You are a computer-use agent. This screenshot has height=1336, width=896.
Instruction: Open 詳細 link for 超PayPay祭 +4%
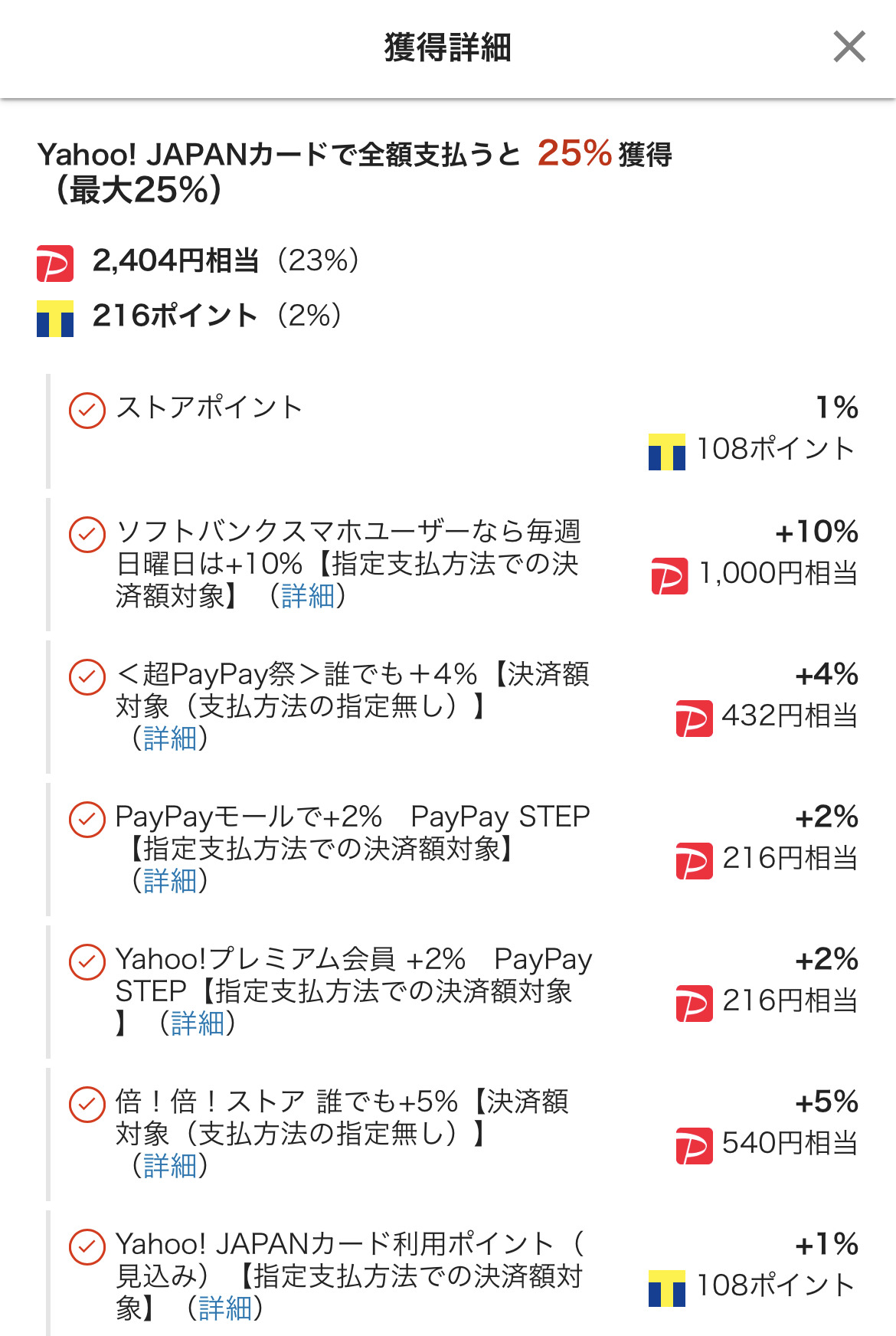[x=170, y=738]
